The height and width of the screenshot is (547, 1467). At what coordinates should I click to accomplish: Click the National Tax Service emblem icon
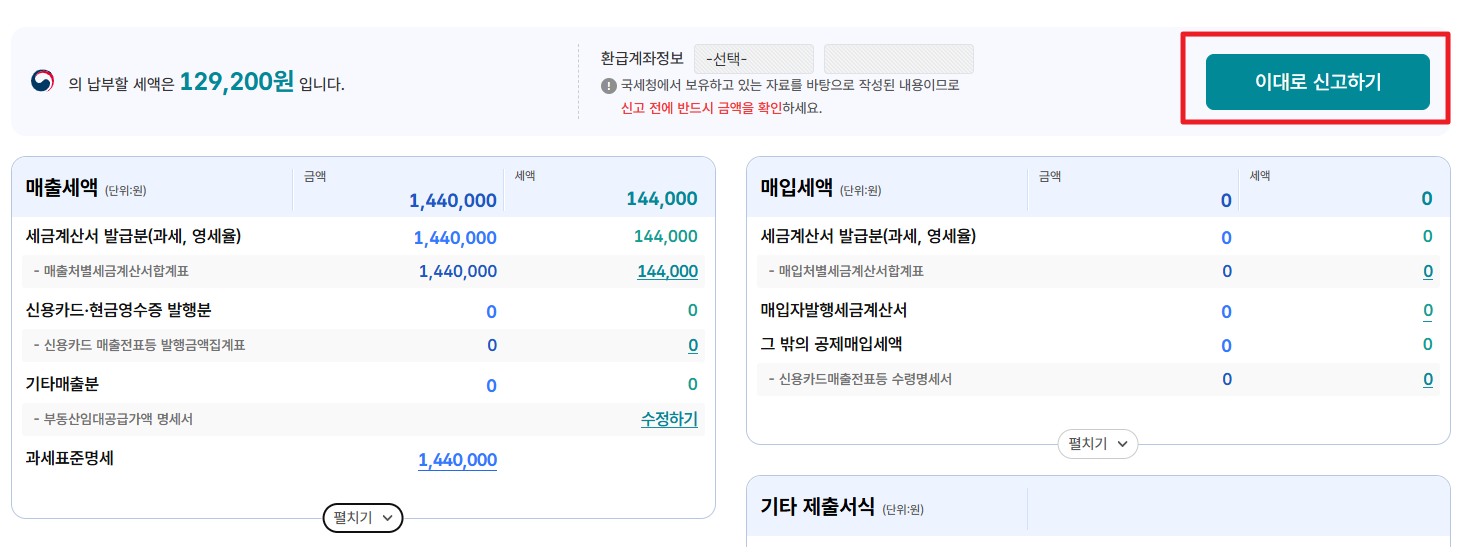click(43, 82)
